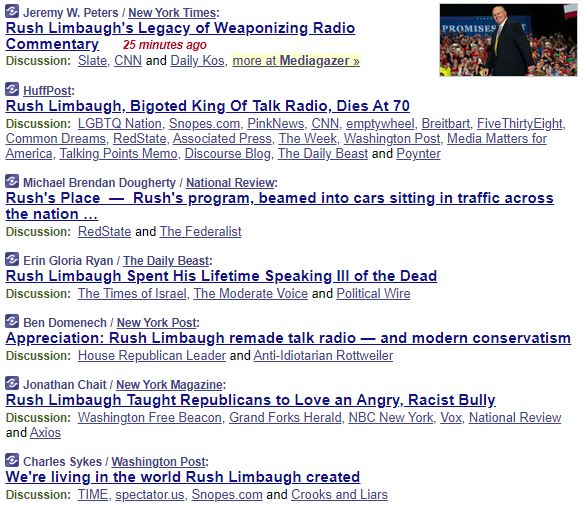Click permalink icon beside Michael Brendan Dougherty
The image size is (583, 507).
(x=12, y=181)
